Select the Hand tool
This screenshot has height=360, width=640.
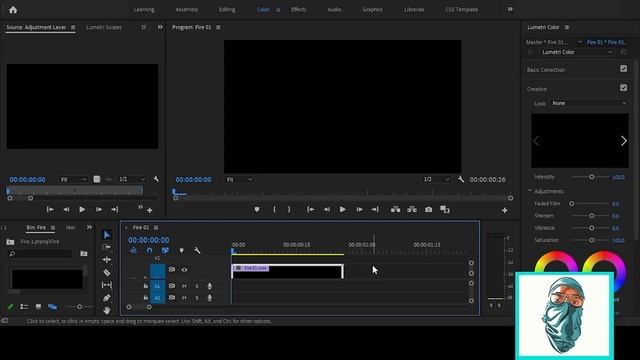pyautogui.click(x=107, y=310)
